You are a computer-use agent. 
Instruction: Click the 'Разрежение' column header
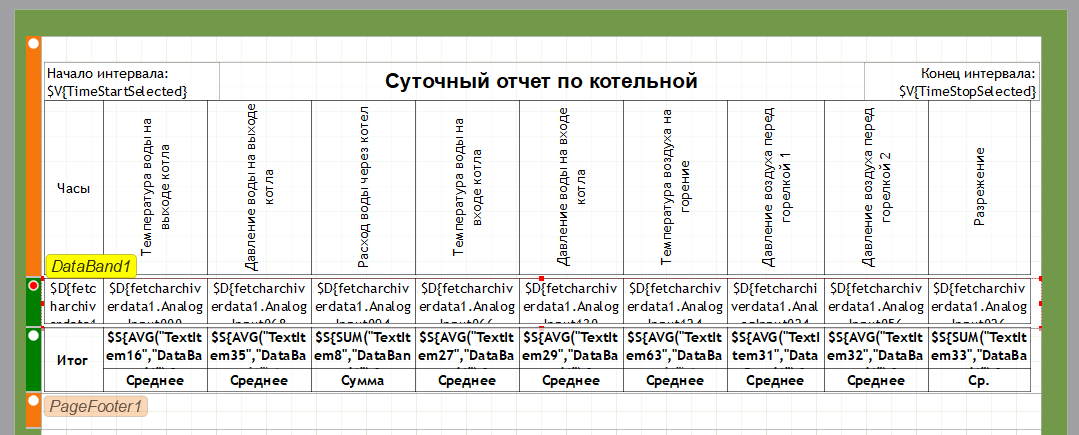pos(980,188)
